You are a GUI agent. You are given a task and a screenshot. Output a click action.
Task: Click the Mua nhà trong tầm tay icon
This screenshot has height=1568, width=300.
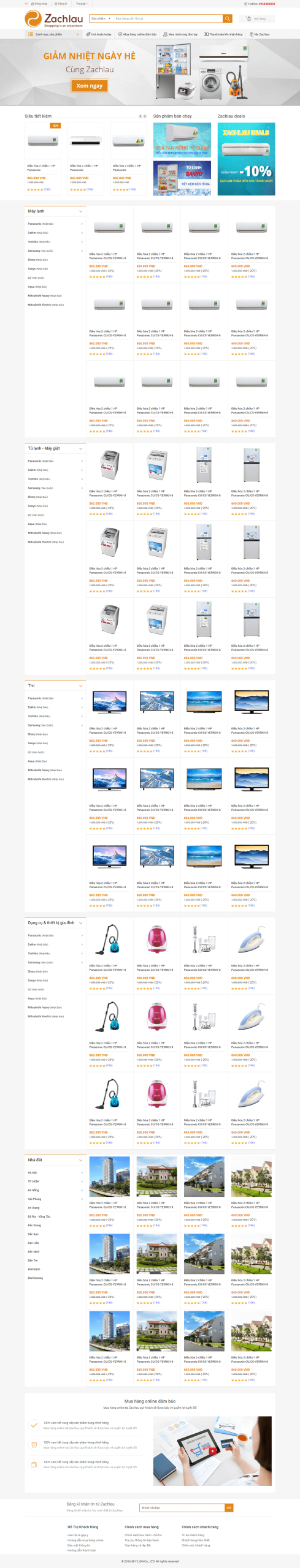pyautogui.click(x=166, y=34)
